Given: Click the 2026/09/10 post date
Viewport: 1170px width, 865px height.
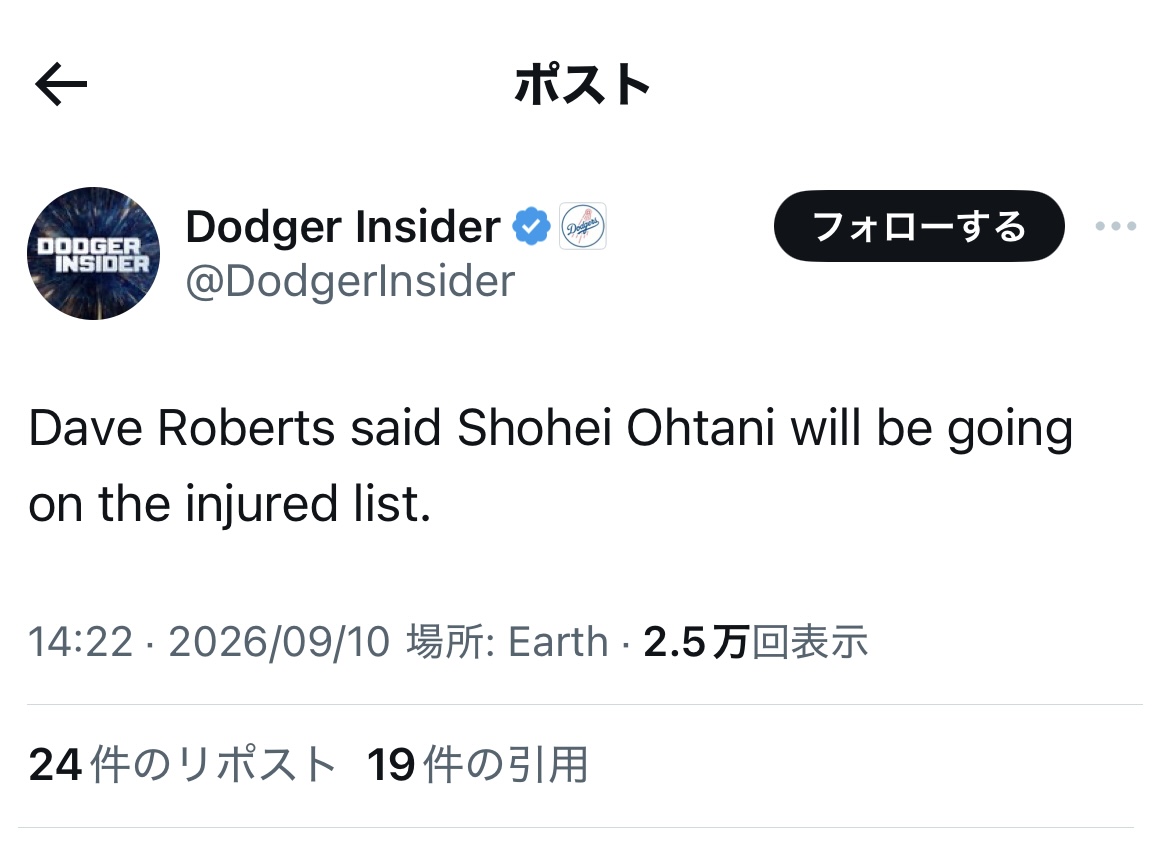Looking at the screenshot, I should click(x=279, y=642).
